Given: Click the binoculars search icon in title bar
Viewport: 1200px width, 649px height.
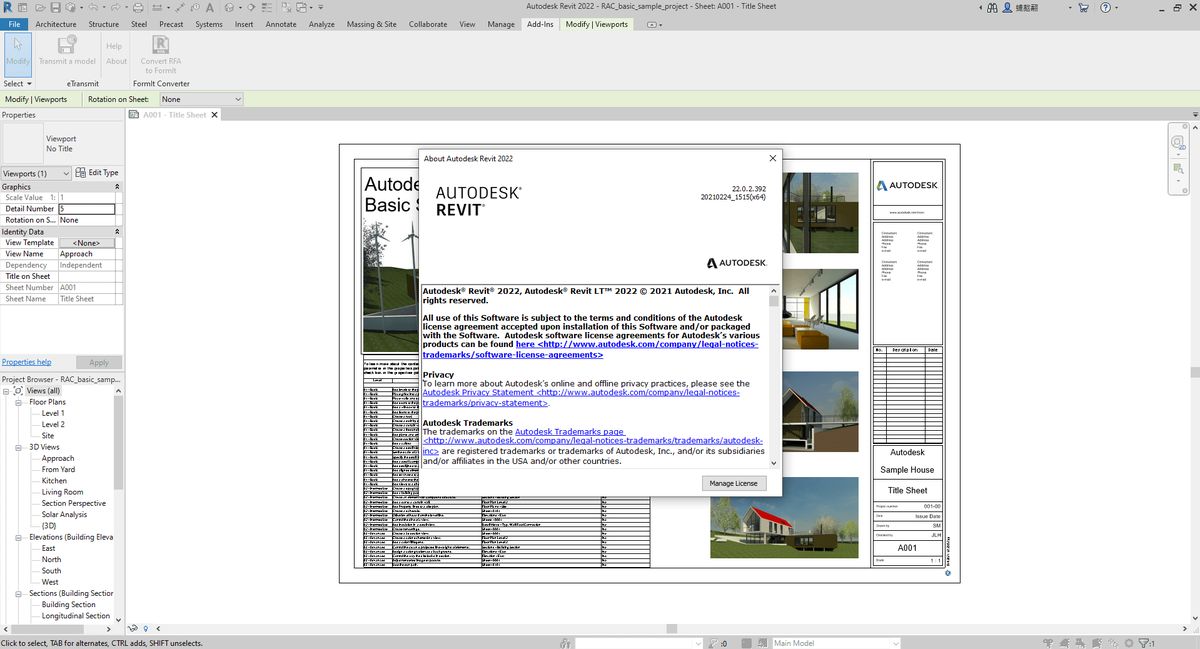Looking at the screenshot, I should (x=992, y=7).
